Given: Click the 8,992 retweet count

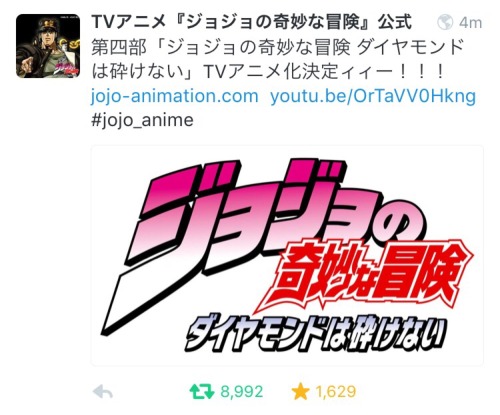Looking at the screenshot, I should (242, 392).
